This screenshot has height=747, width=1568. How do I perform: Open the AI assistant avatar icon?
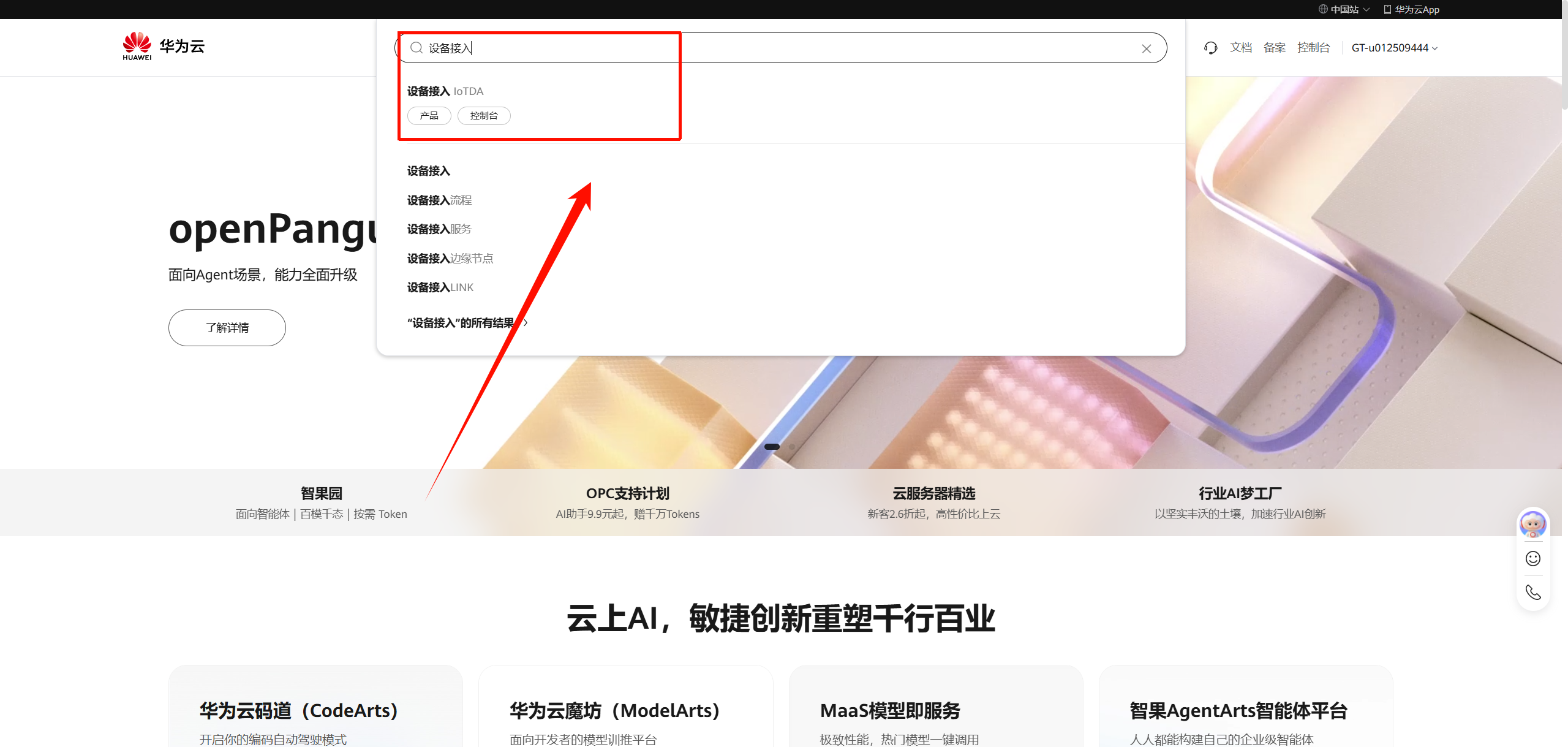point(1532,525)
